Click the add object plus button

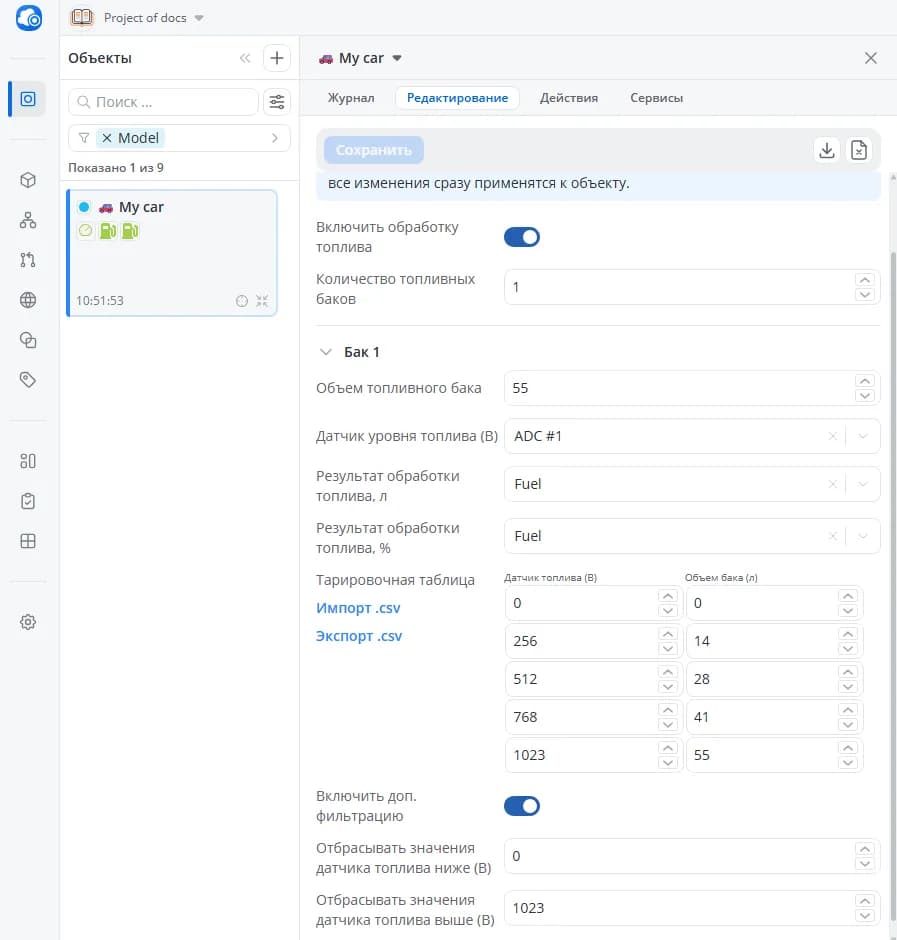(x=276, y=58)
